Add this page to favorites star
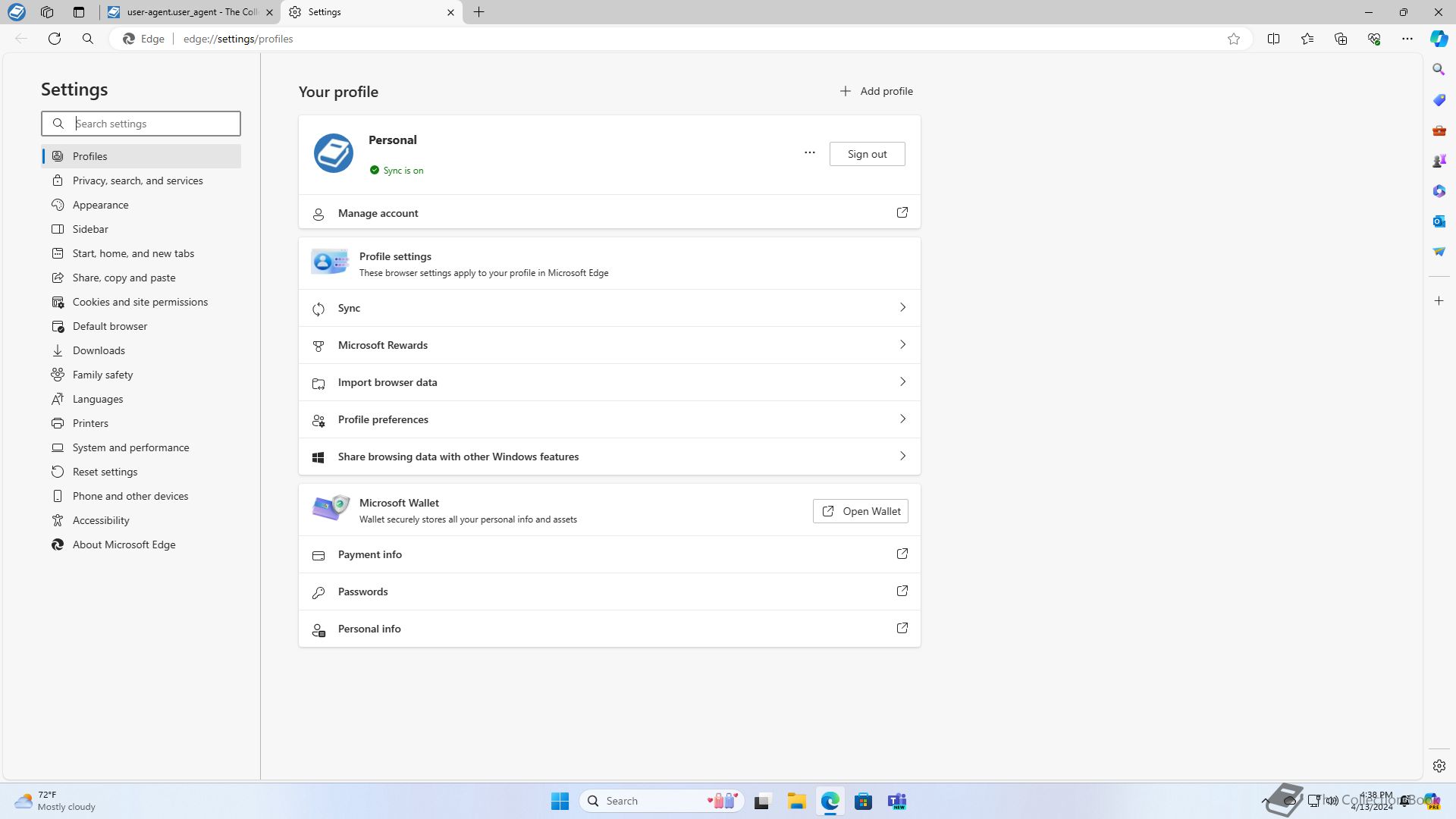 coord(1234,39)
